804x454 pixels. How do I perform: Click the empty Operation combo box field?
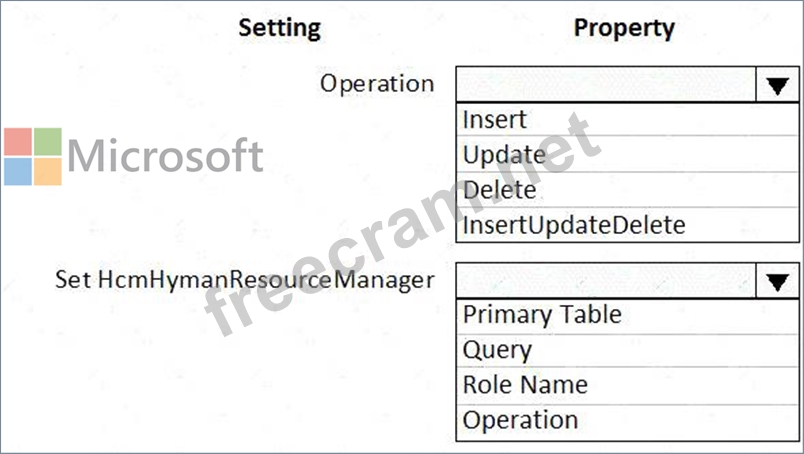coord(607,85)
